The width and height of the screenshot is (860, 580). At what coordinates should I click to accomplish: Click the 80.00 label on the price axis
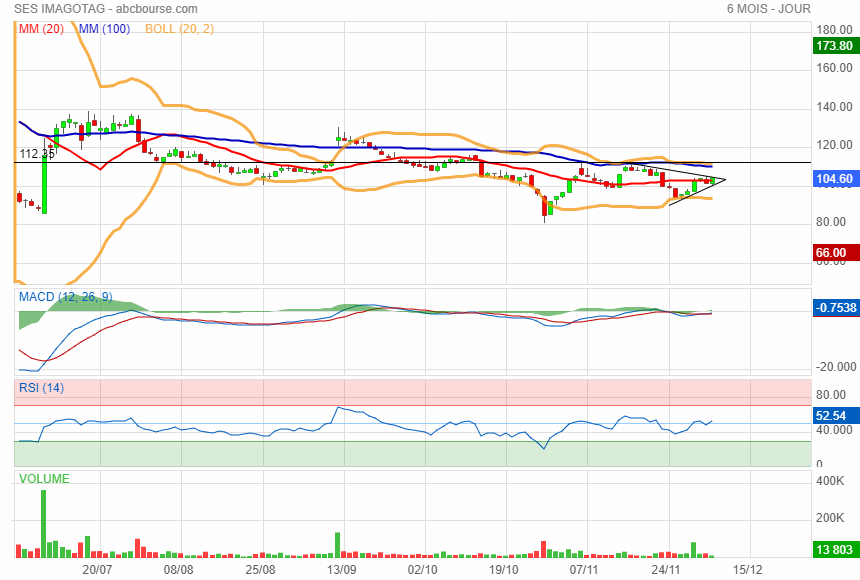[x=831, y=222]
